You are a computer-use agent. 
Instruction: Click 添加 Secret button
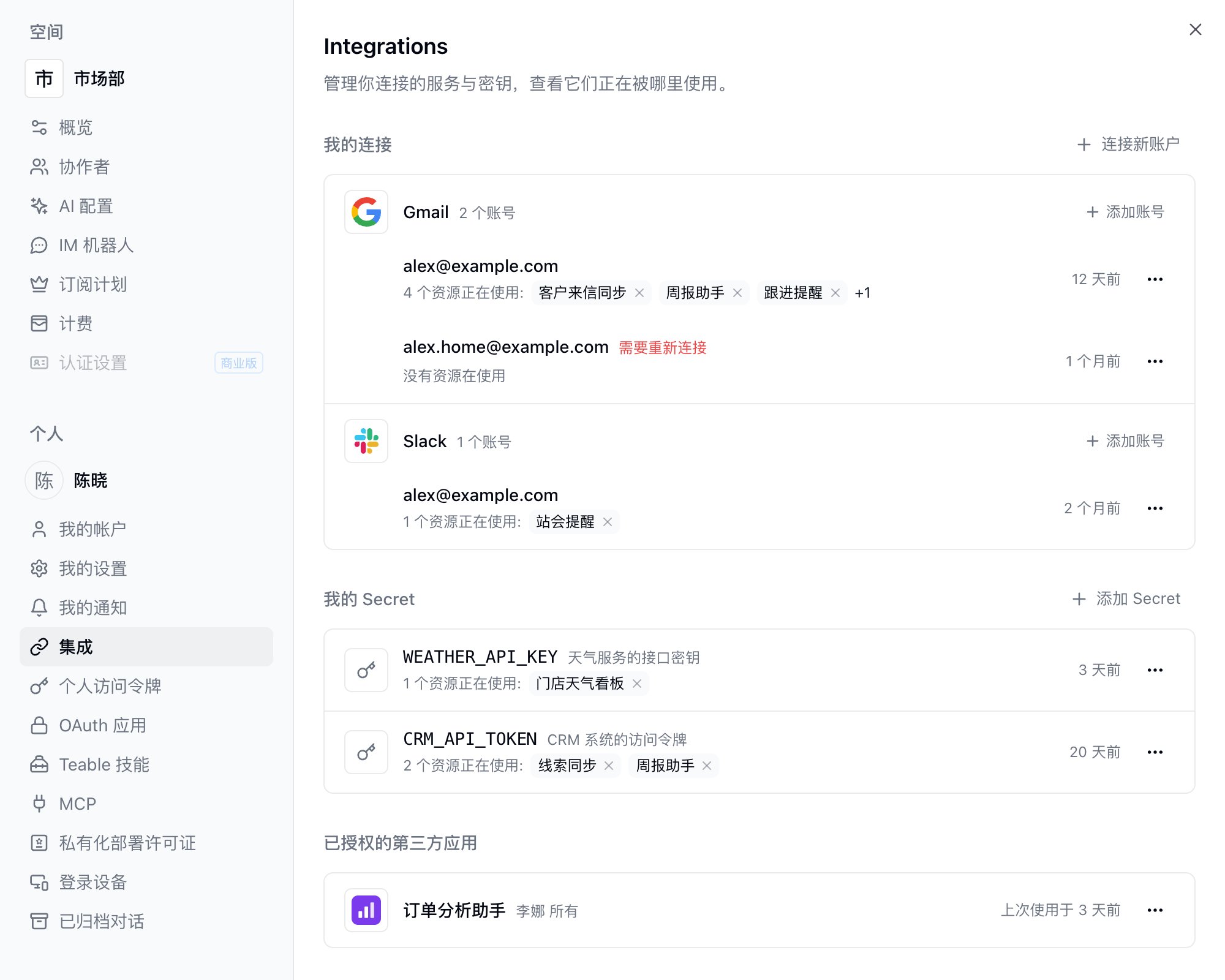coord(1126,599)
